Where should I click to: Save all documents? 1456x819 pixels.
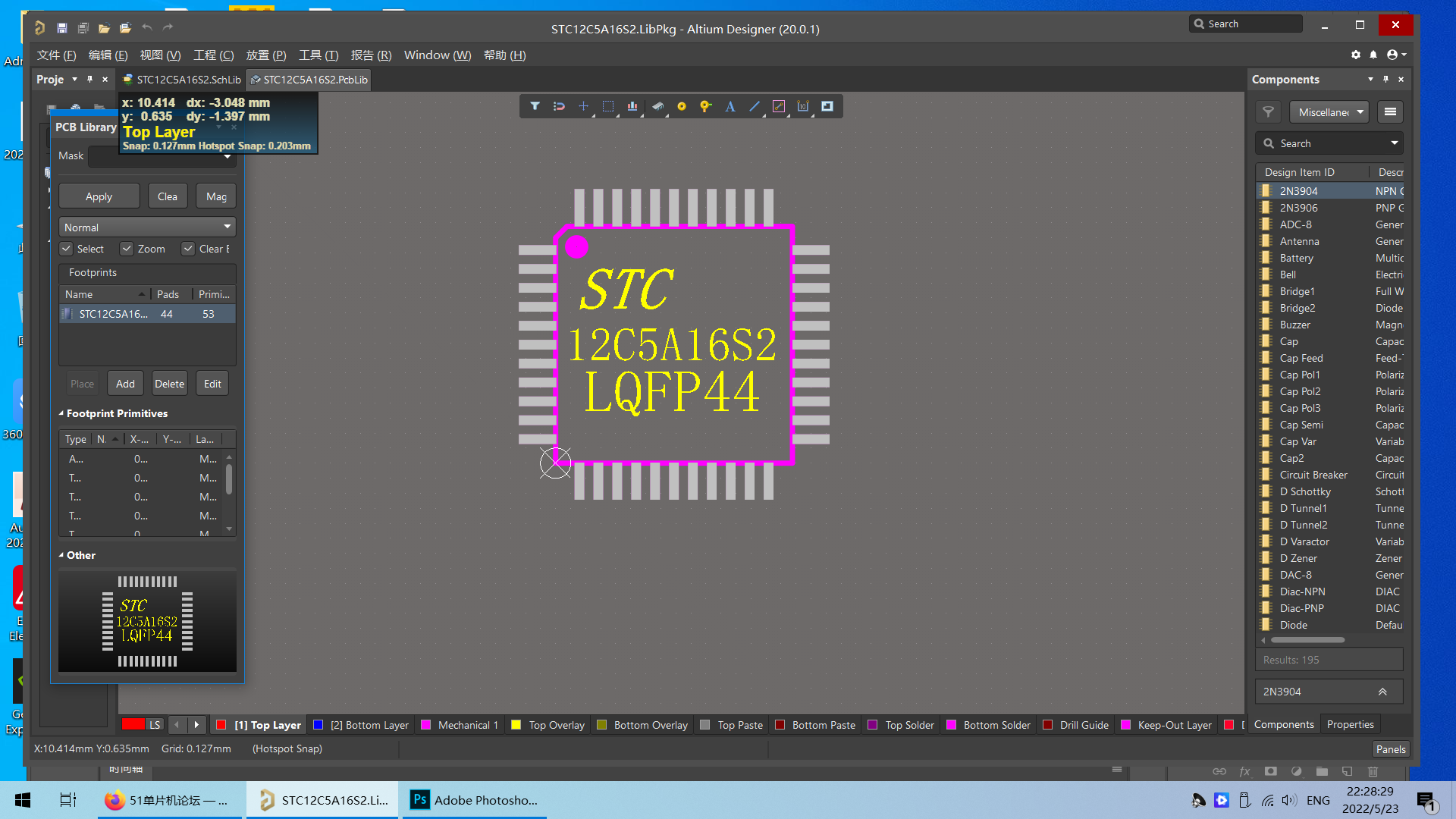[x=83, y=28]
